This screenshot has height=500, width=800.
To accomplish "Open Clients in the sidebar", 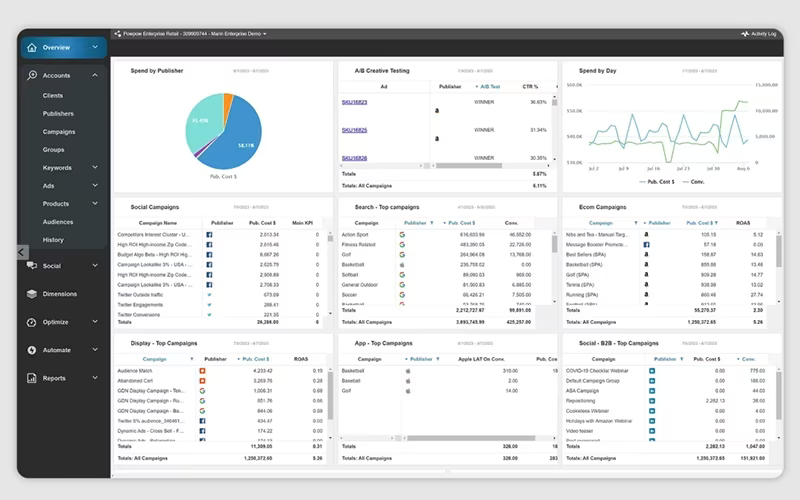I will [x=53, y=95].
